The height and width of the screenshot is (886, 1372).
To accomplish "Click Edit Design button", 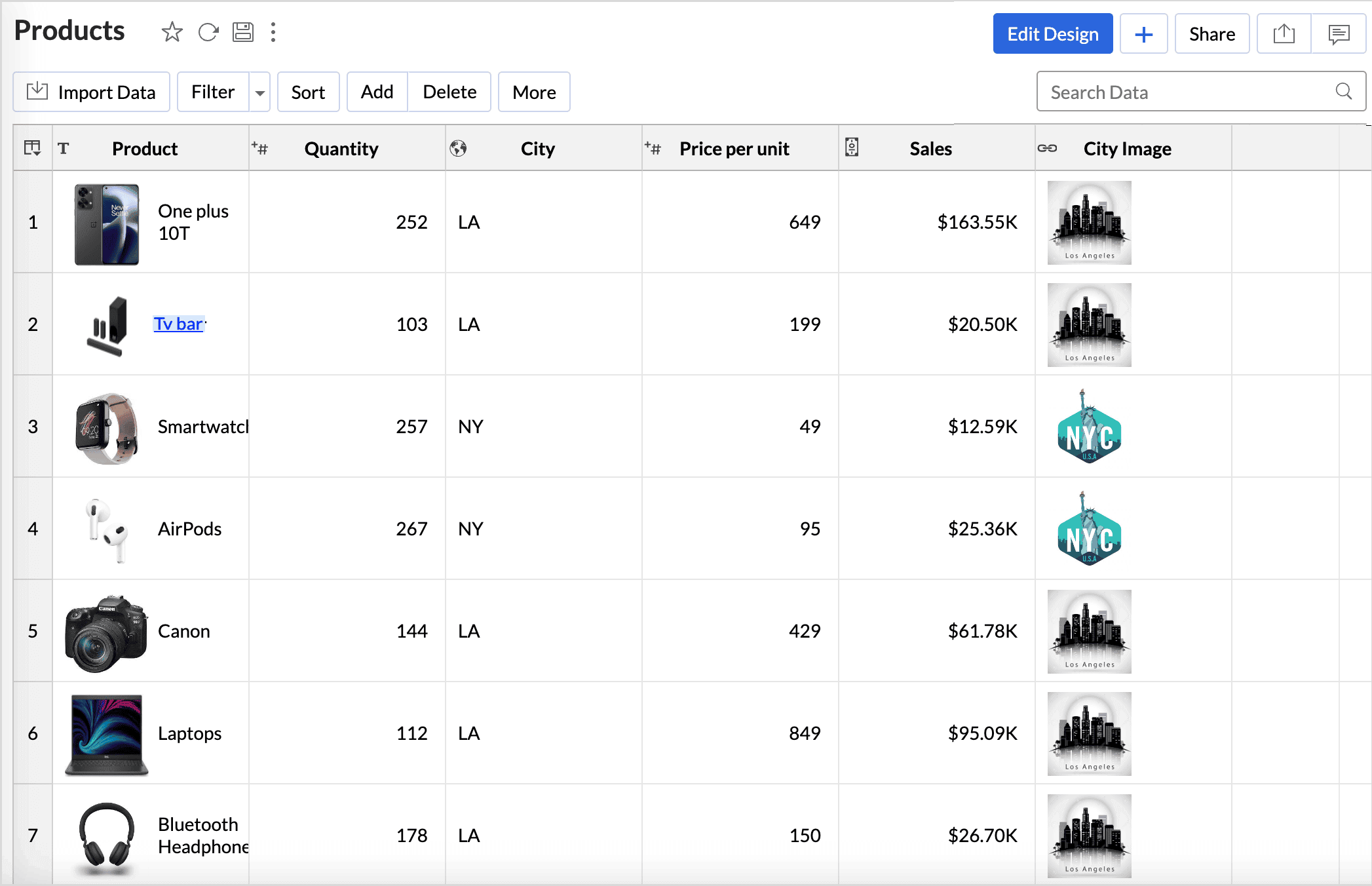I will [x=1052, y=34].
